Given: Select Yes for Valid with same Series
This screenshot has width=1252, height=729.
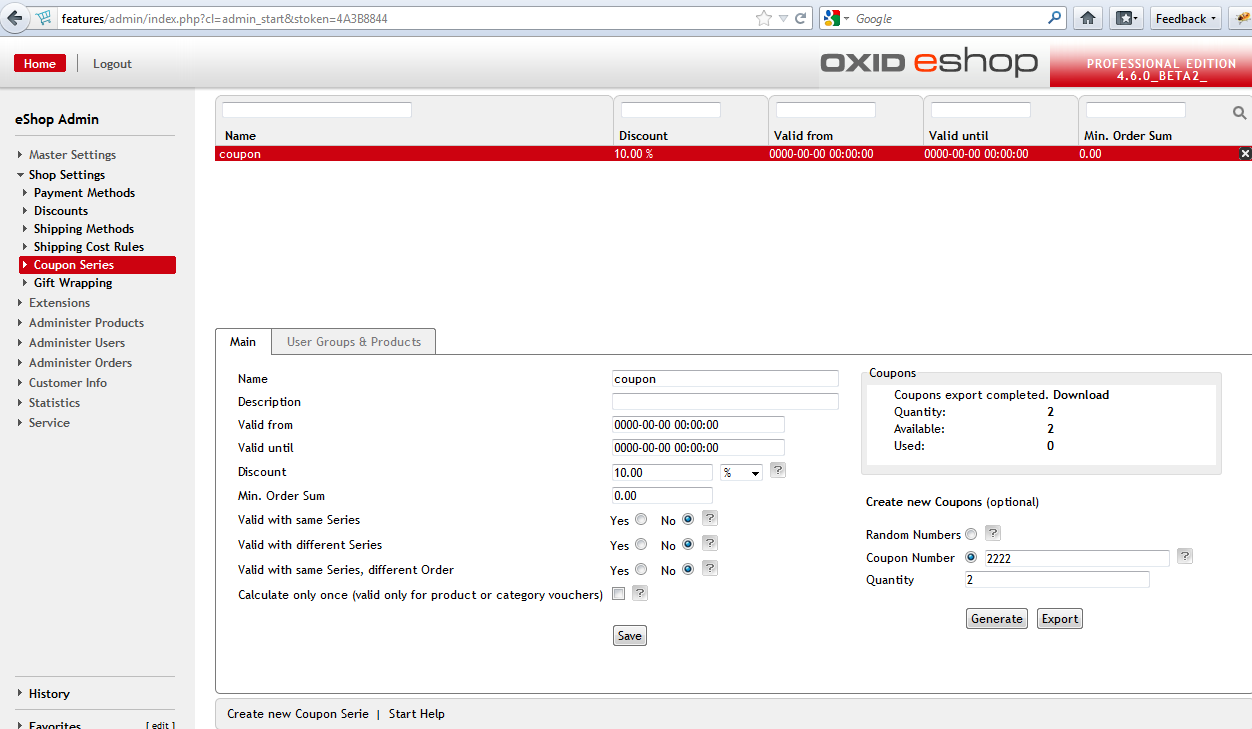Looking at the screenshot, I should [x=641, y=519].
